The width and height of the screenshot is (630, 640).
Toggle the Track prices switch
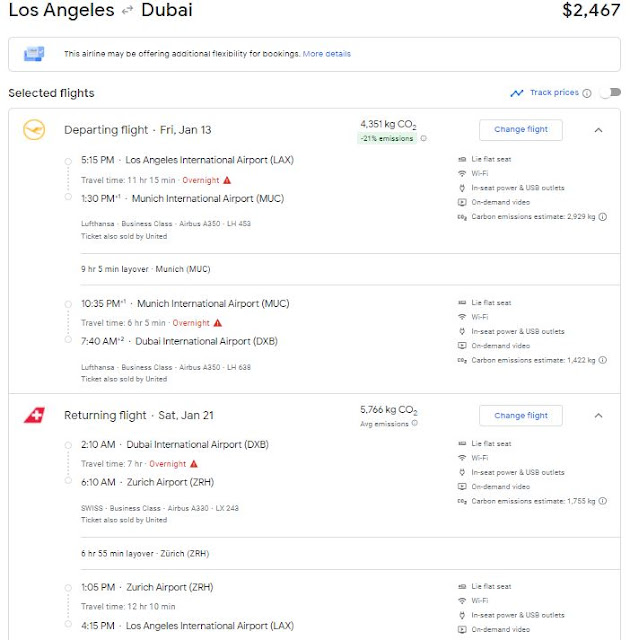coord(606,93)
